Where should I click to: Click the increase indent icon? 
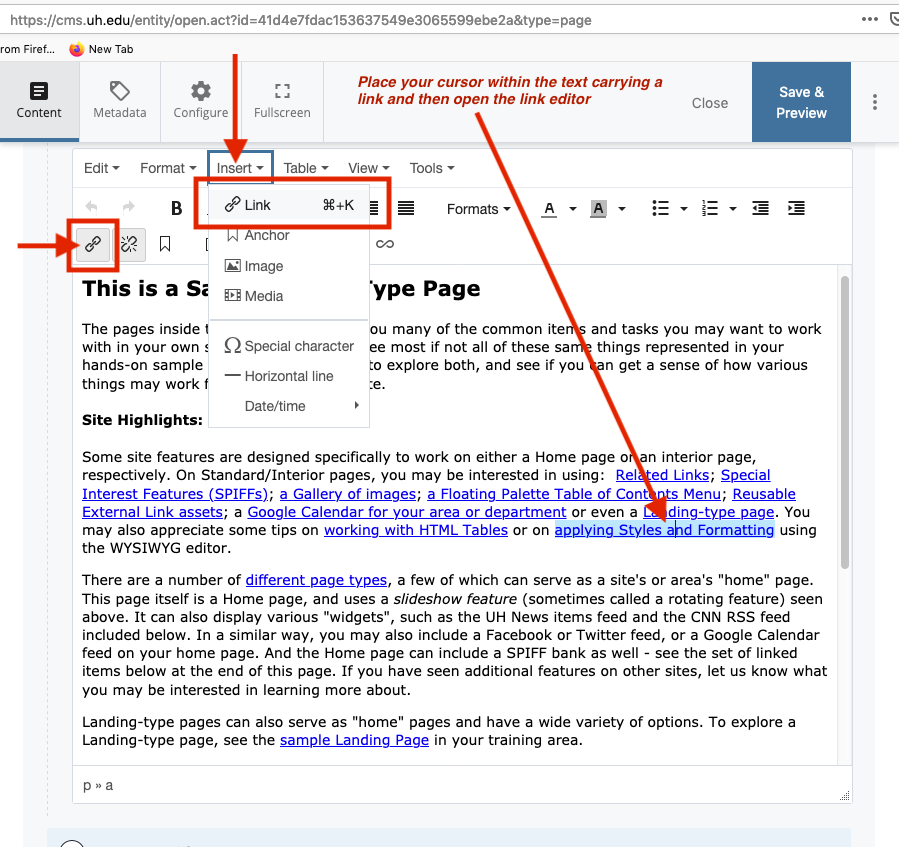[x=796, y=208]
